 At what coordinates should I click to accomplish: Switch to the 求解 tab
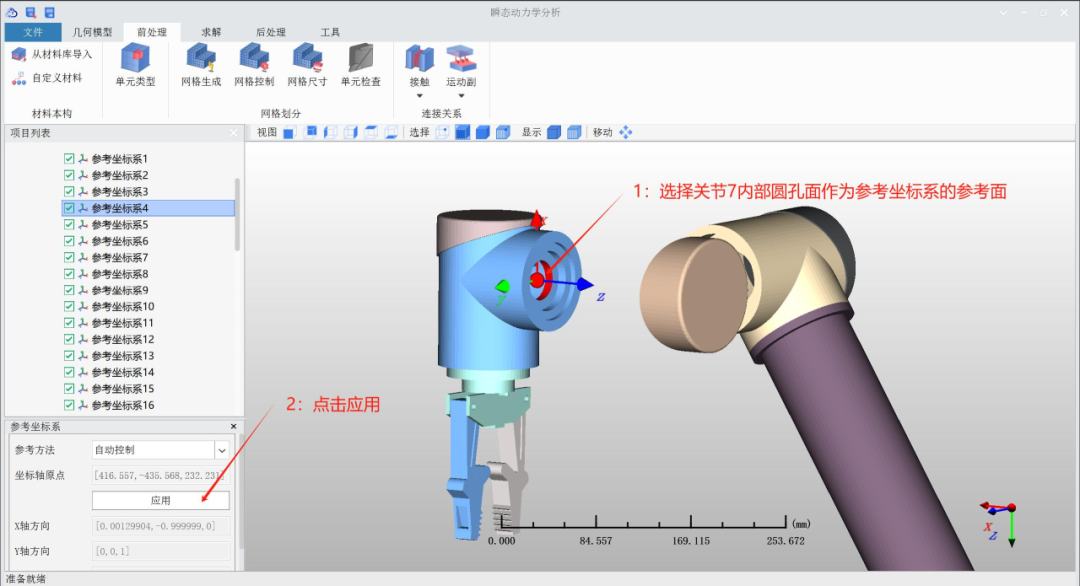click(x=211, y=32)
